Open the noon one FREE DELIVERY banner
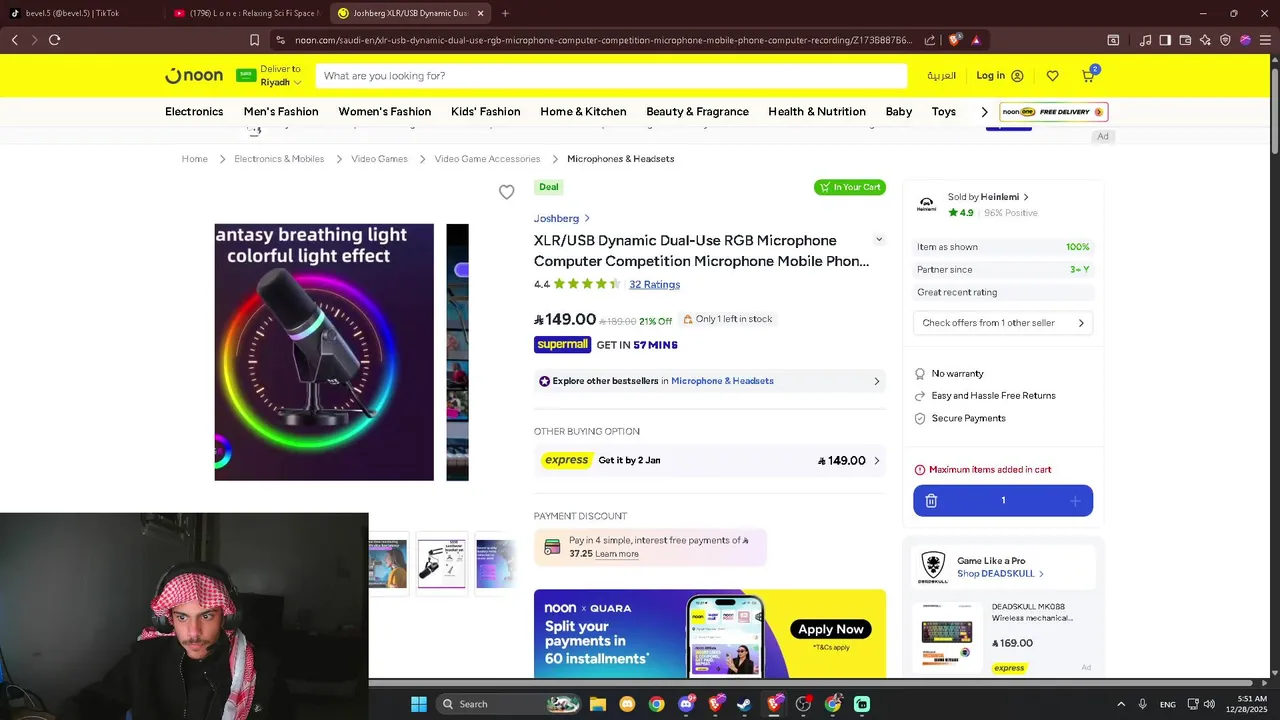This screenshot has height=720, width=1280. pyautogui.click(x=1054, y=112)
